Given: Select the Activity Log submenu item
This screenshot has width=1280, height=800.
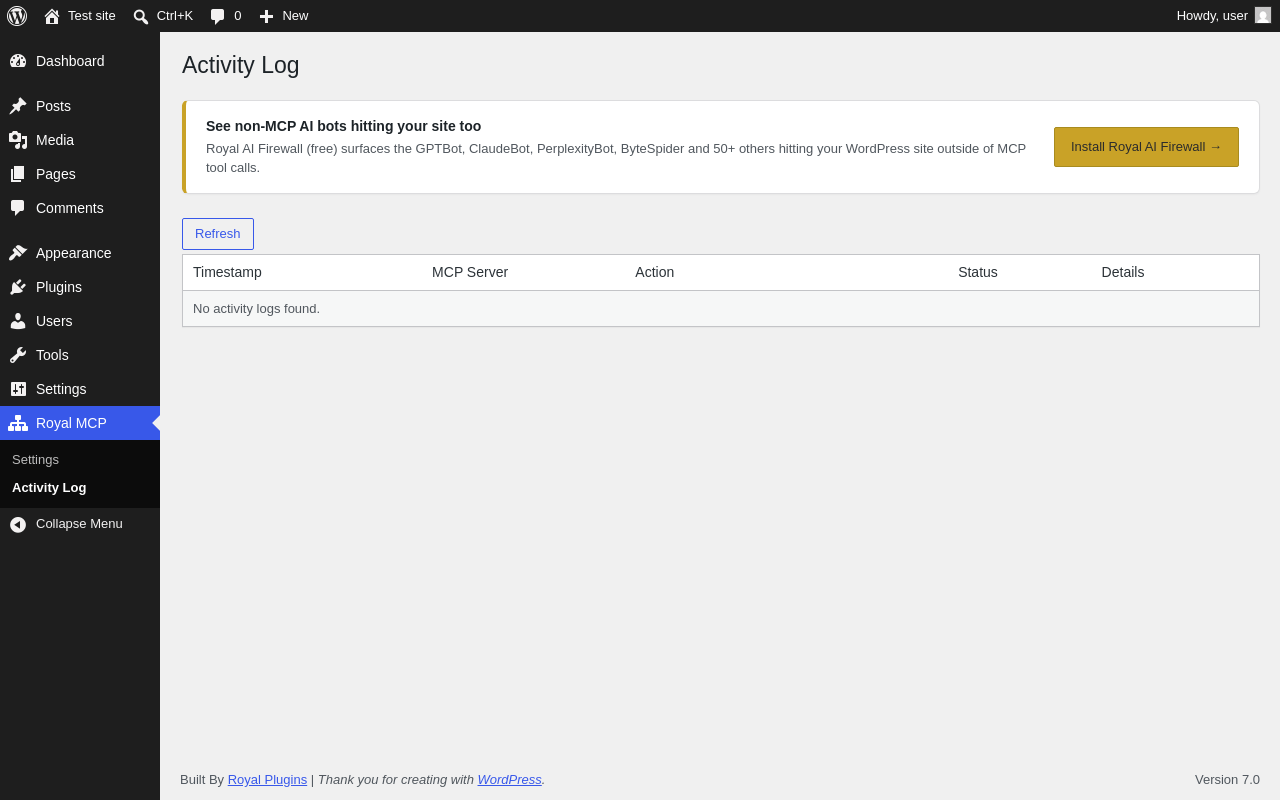Looking at the screenshot, I should (x=49, y=488).
